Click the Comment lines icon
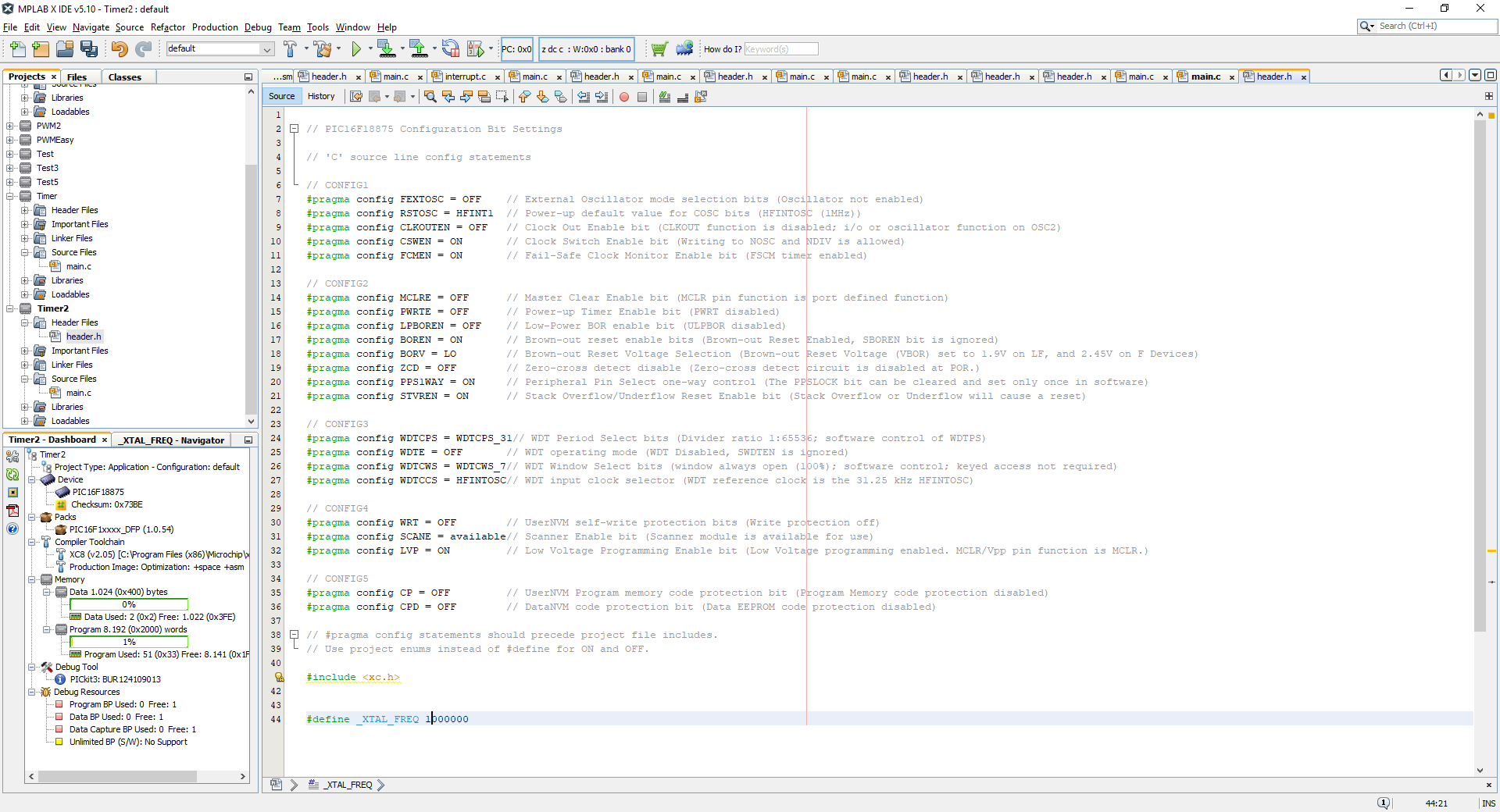 (x=665, y=97)
